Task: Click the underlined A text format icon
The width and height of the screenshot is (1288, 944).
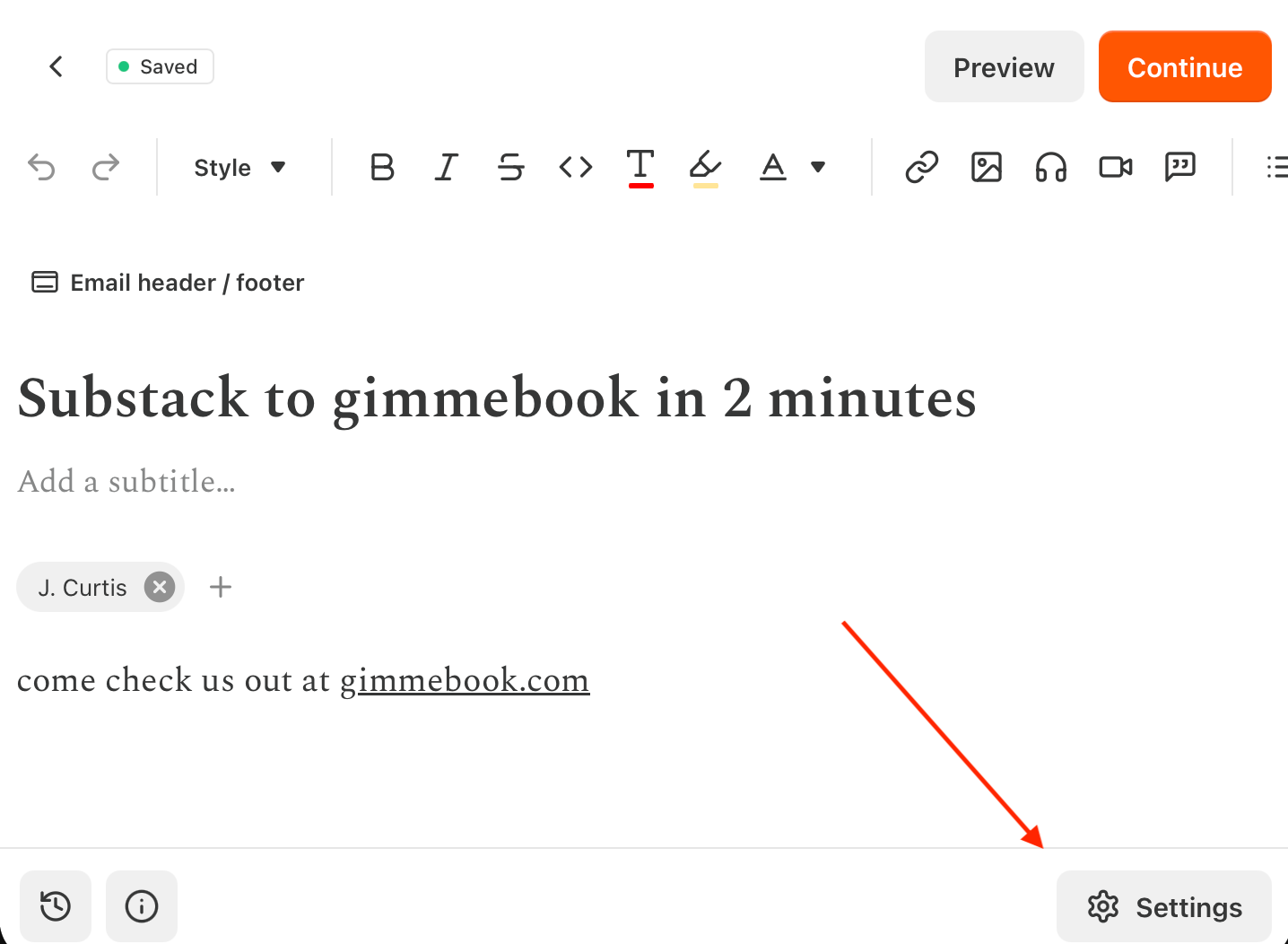Action: click(772, 167)
